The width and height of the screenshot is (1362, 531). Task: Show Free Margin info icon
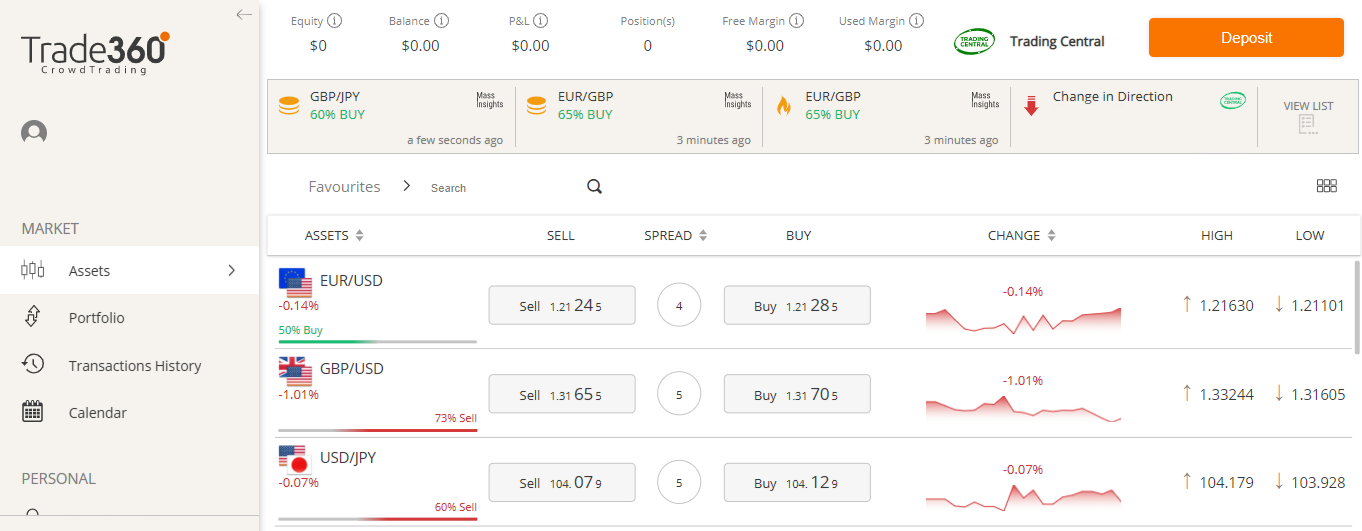click(796, 20)
